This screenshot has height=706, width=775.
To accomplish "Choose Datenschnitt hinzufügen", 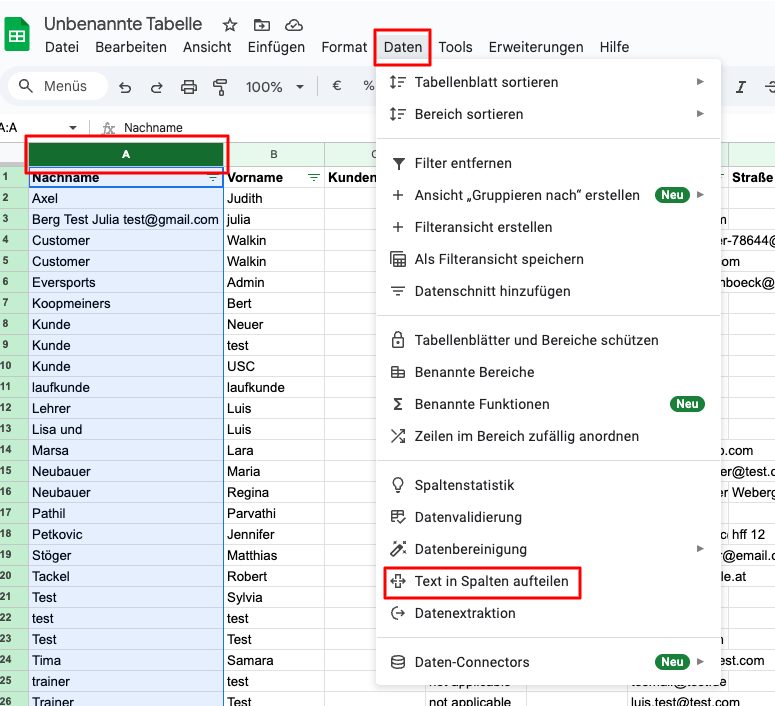I will pyautogui.click(x=548, y=291).
